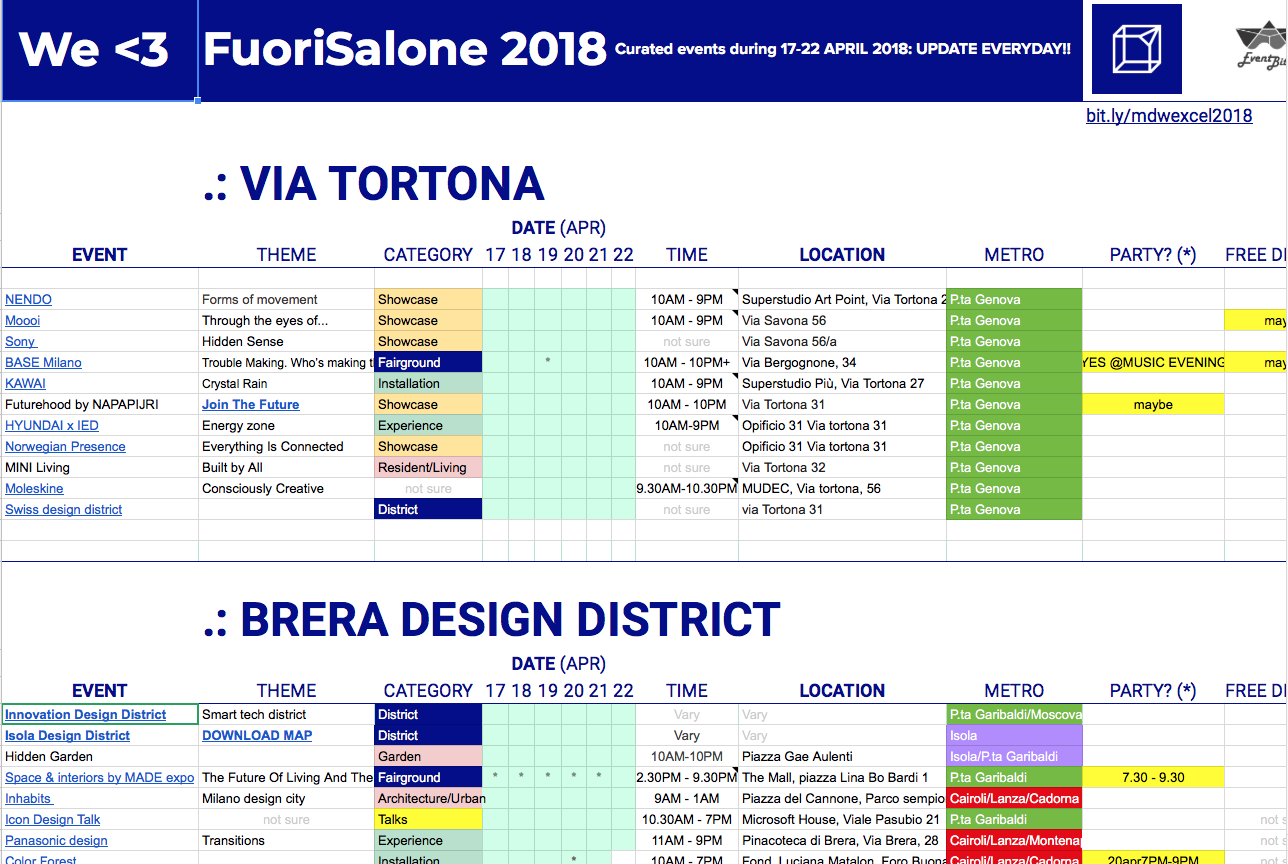The height and width of the screenshot is (864, 1288).
Task: Select the '9AM - 1AM' time cell
Action: [x=687, y=798]
